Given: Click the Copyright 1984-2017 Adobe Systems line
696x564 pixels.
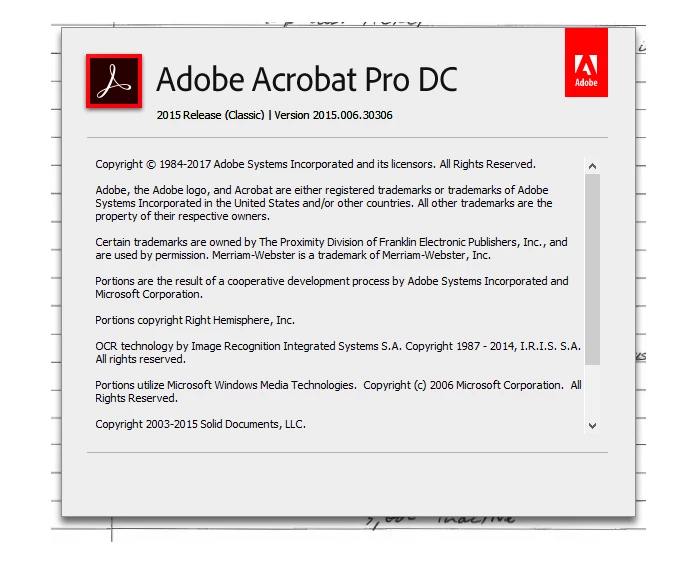Looking at the screenshot, I should [x=315, y=164].
